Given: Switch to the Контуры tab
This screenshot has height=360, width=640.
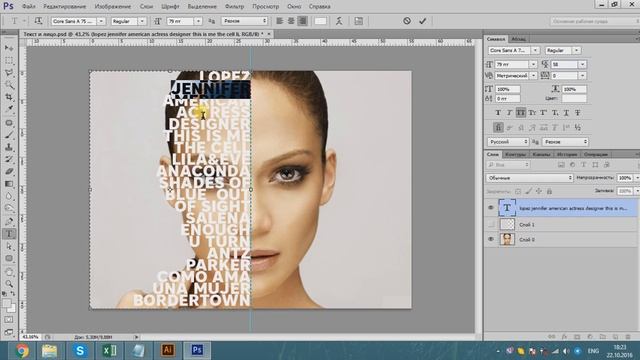Looking at the screenshot, I should click(516, 154).
